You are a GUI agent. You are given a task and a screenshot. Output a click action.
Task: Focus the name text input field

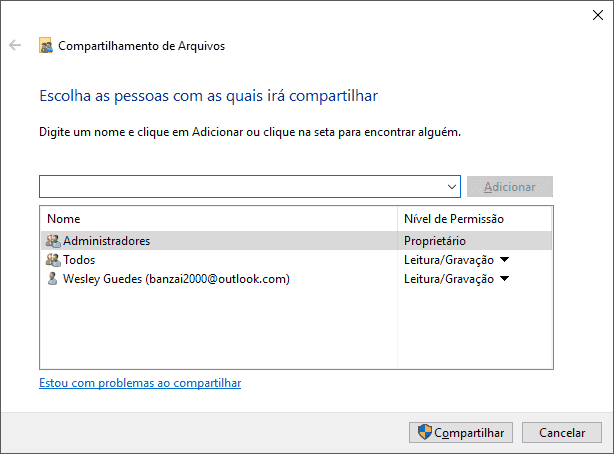242,187
